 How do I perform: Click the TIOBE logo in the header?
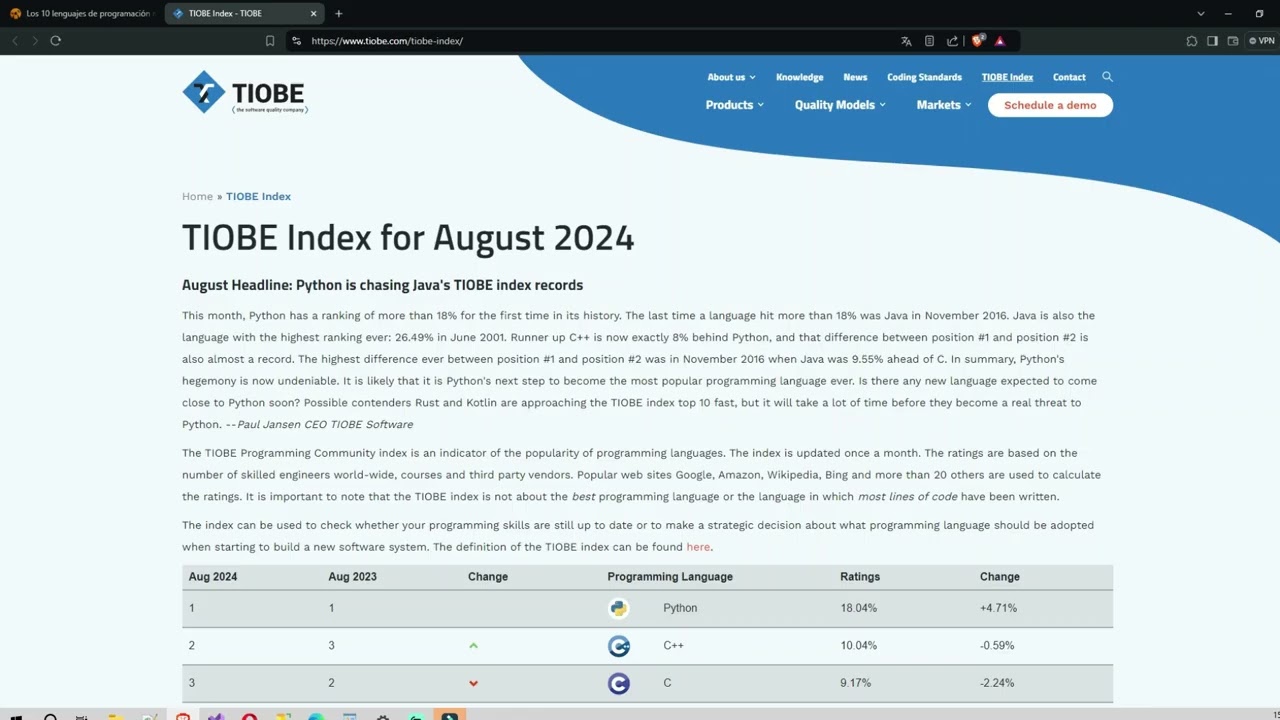pyautogui.click(x=245, y=92)
